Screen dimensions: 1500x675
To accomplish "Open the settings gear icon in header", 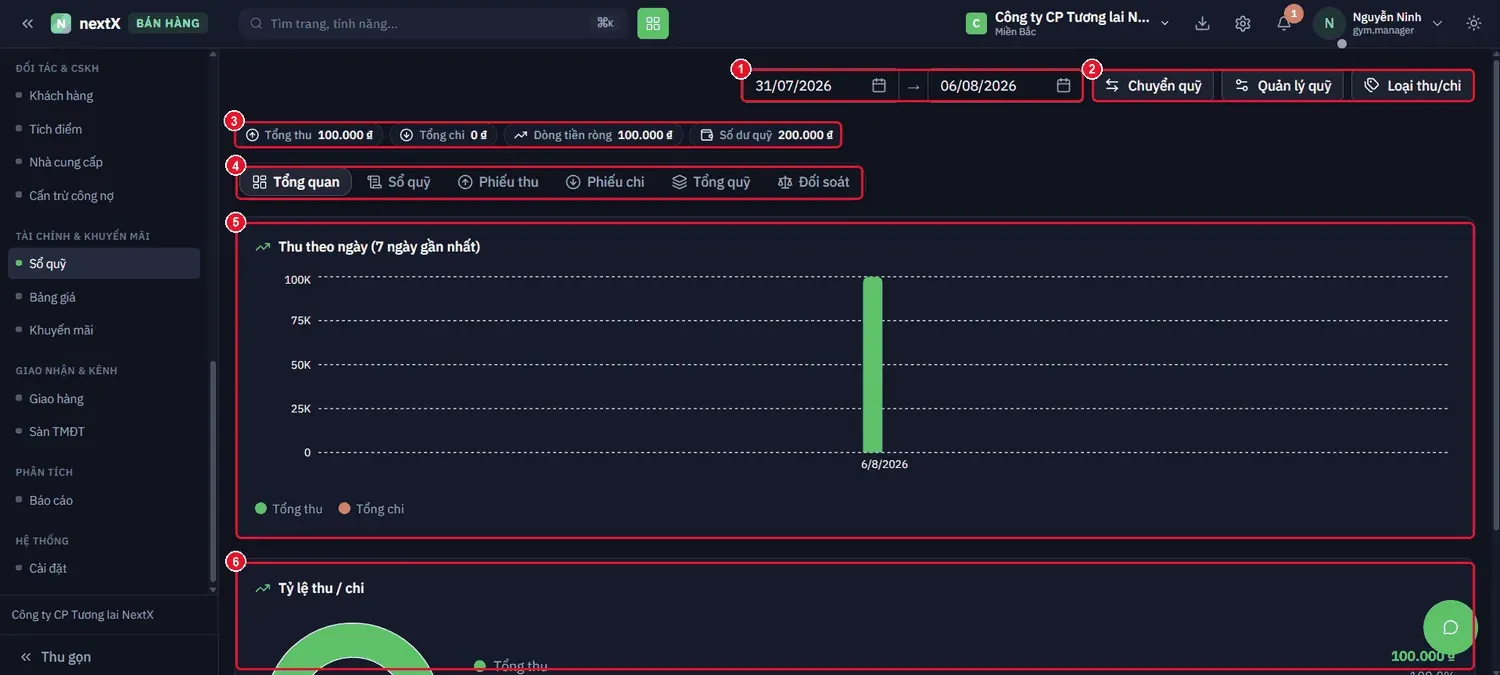I will pyautogui.click(x=1243, y=23).
